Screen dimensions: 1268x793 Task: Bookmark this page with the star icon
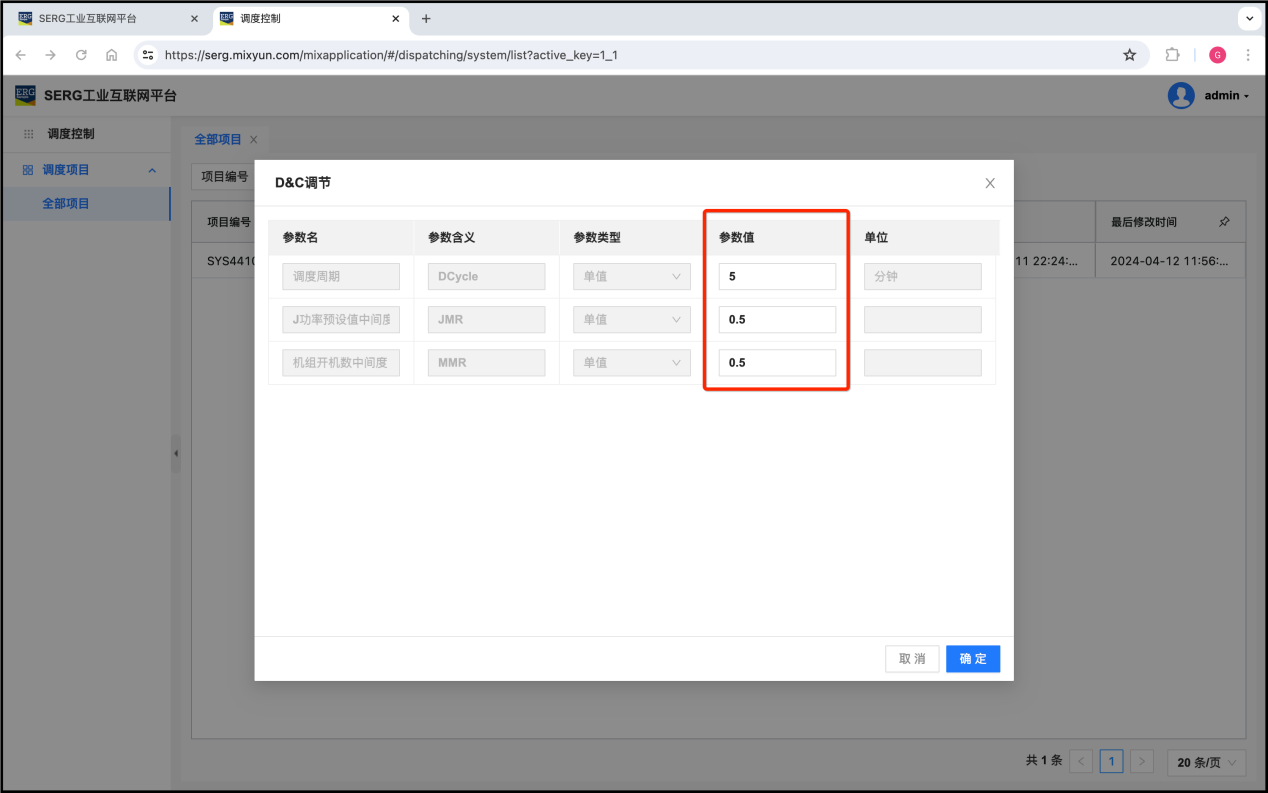pyautogui.click(x=1129, y=55)
